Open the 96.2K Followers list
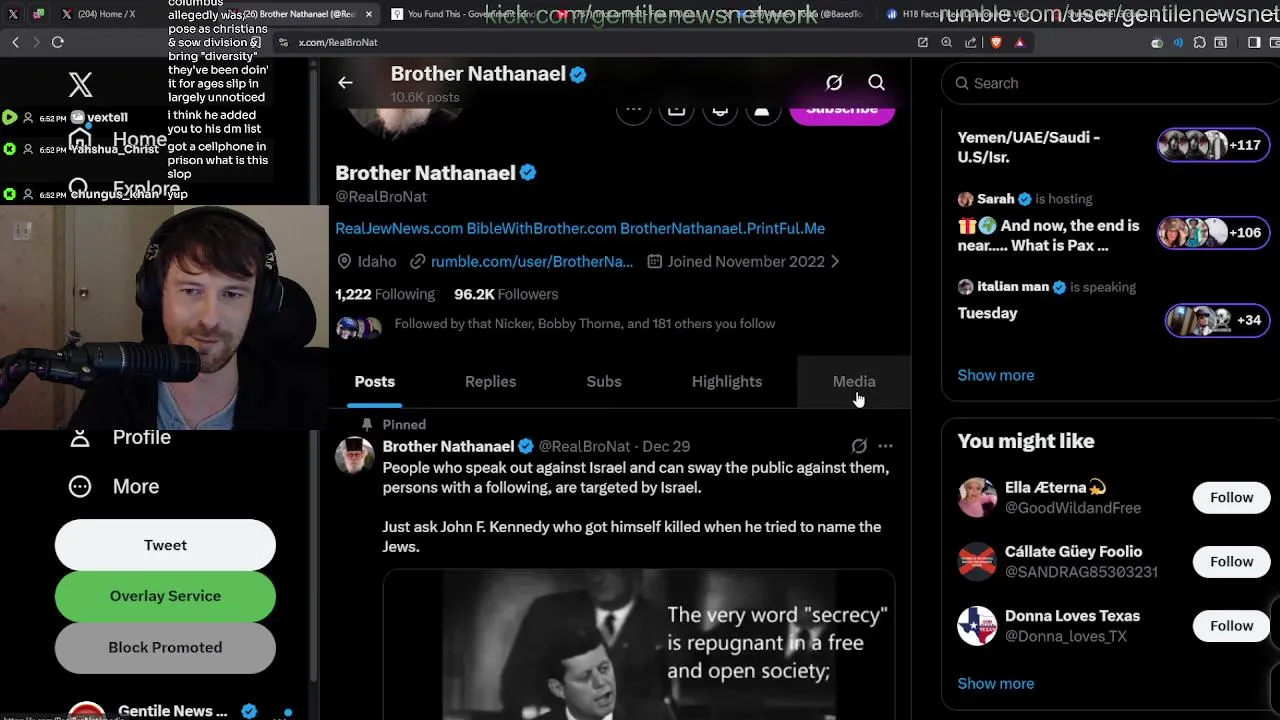Image resolution: width=1280 pixels, height=720 pixels. (506, 294)
